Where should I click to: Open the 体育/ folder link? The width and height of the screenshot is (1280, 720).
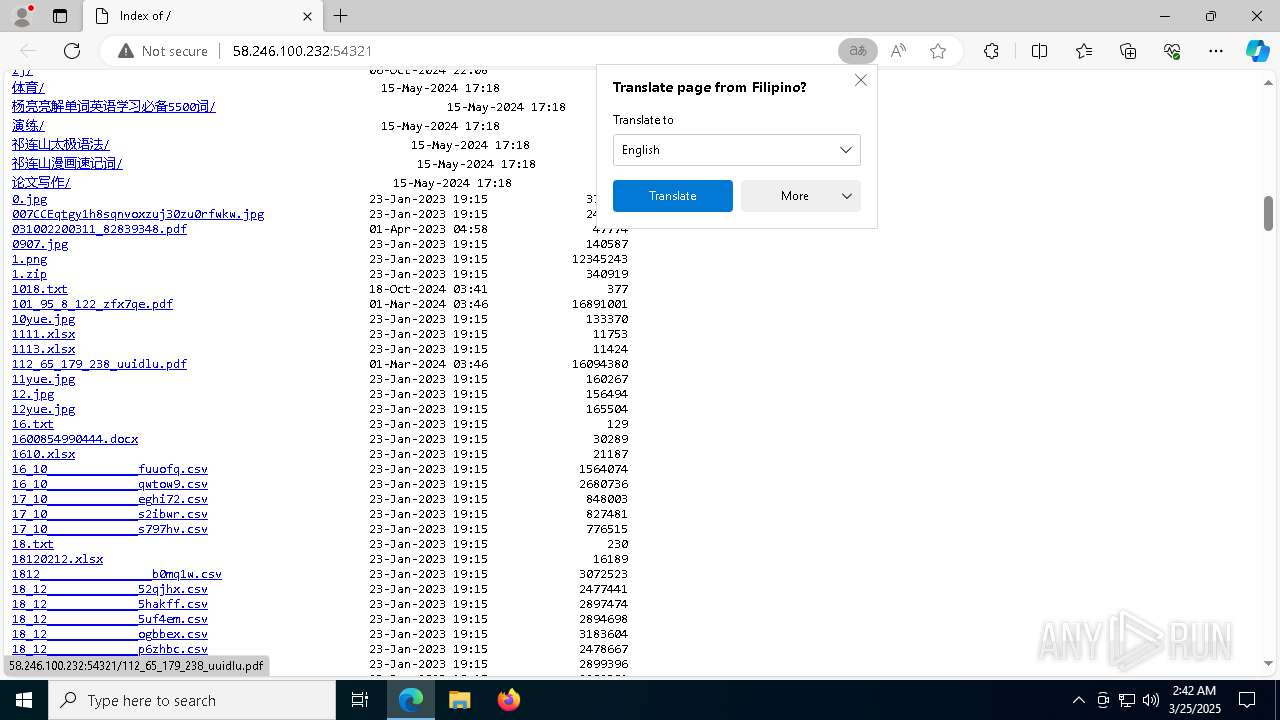tap(28, 88)
